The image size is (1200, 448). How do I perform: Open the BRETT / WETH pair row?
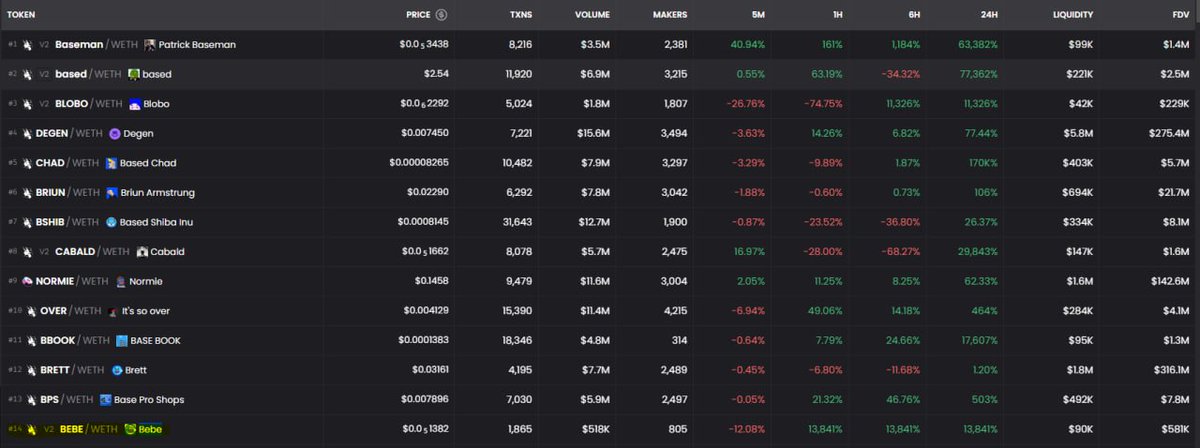coord(600,370)
